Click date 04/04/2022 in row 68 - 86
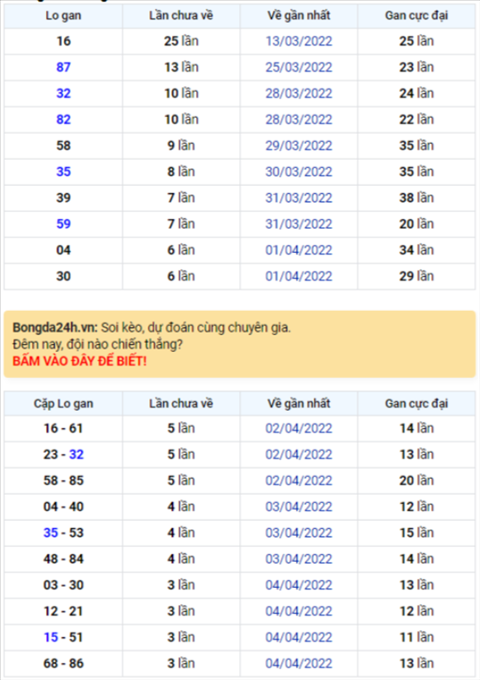The width and height of the screenshot is (480, 680). pos(299,664)
